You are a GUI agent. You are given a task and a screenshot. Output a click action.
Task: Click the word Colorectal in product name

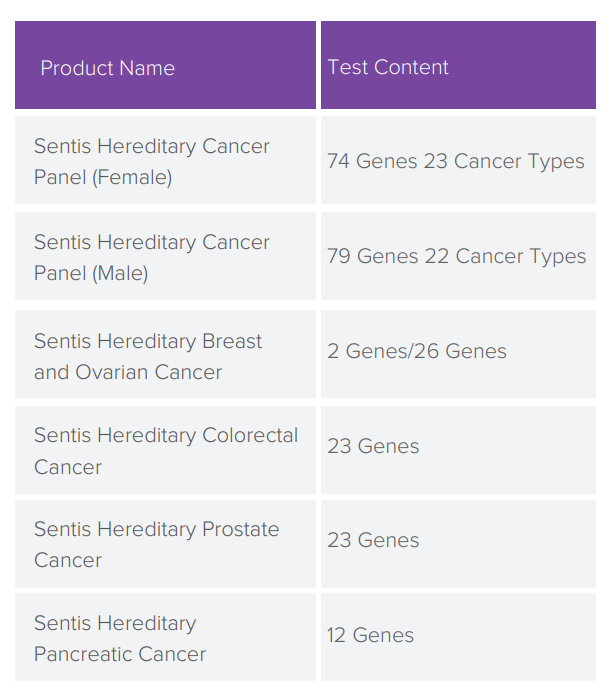[250, 436]
